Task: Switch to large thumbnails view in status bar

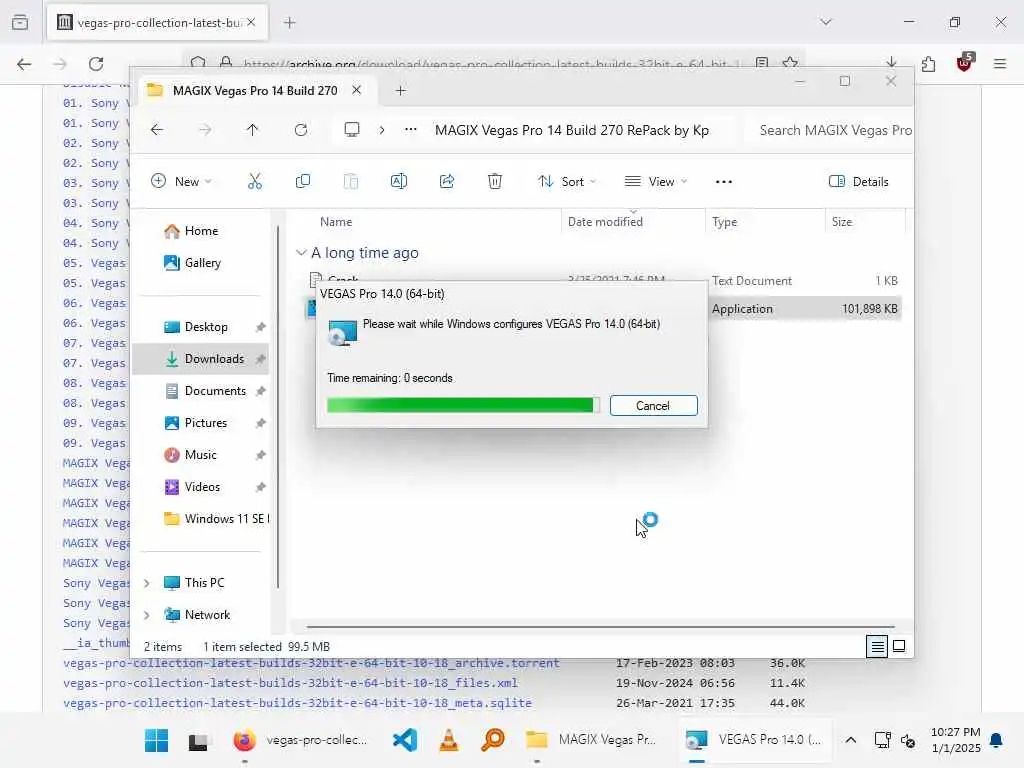Action: 899,647
